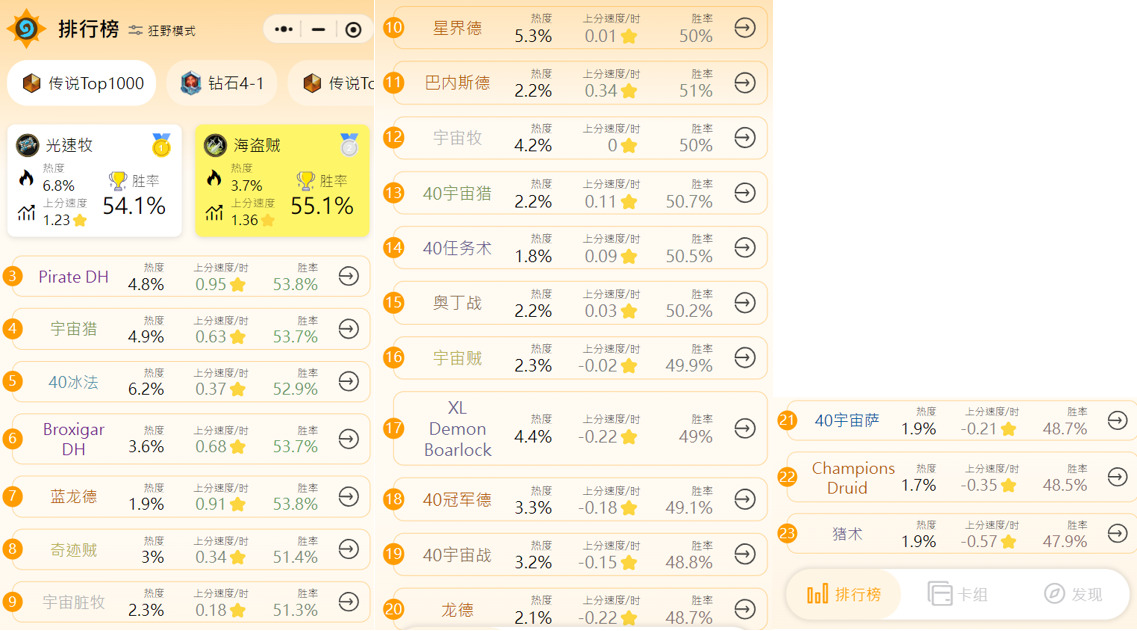
Task: Click arrow icon for Broxigar DH
Action: point(348,439)
